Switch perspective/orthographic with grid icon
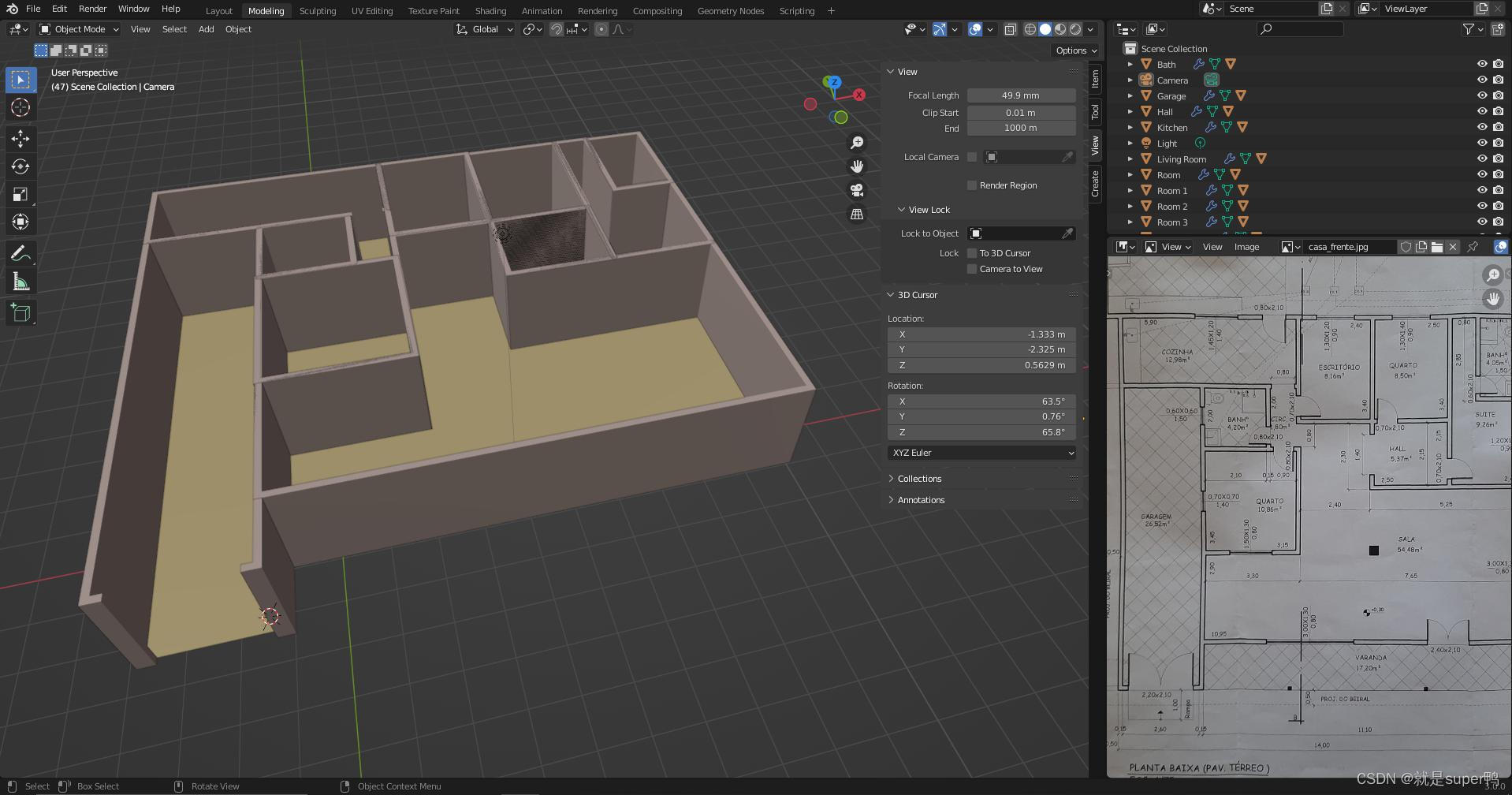 [857, 214]
